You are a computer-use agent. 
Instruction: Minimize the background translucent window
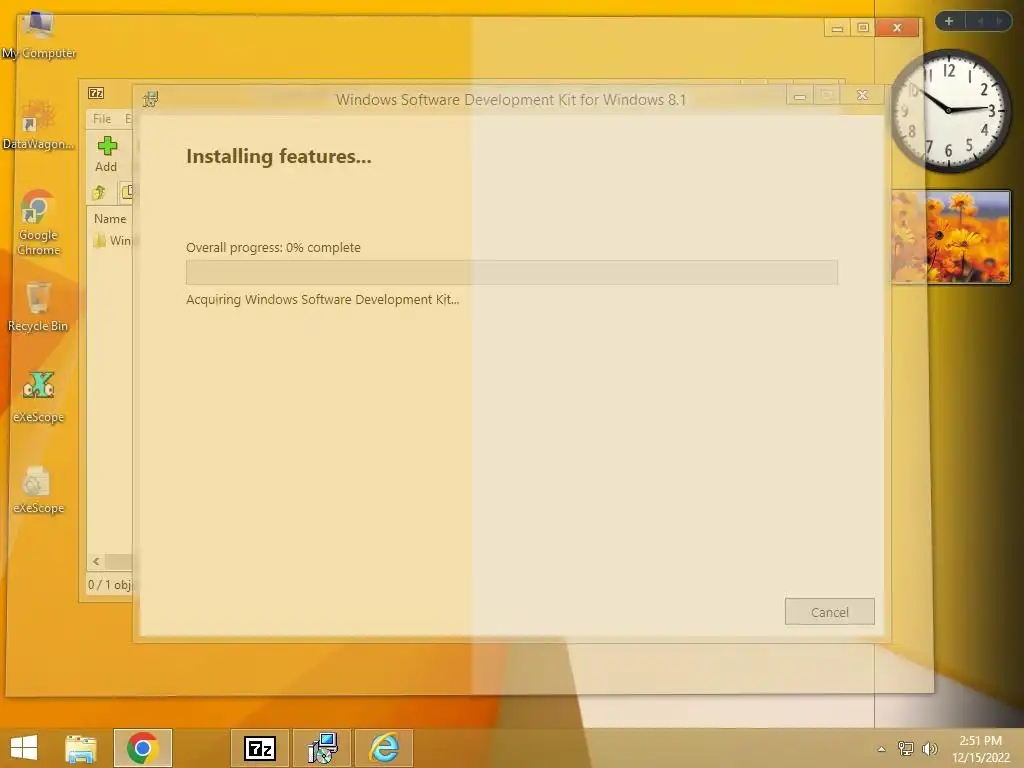pos(837,27)
